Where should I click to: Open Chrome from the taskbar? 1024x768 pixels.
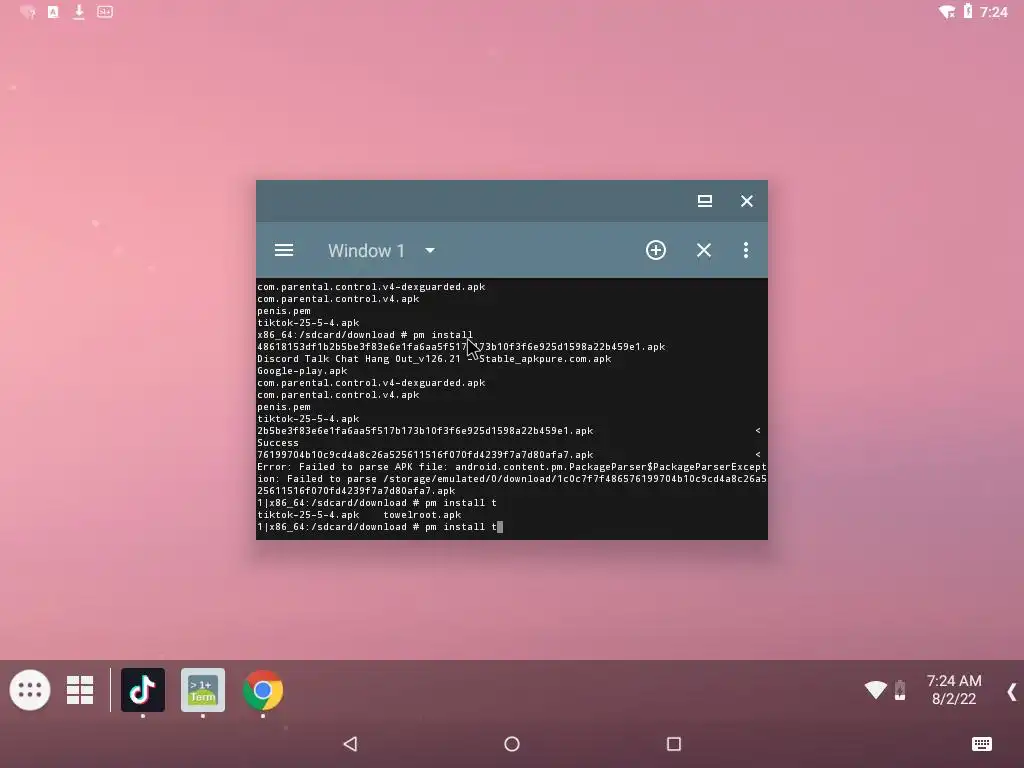(263, 690)
